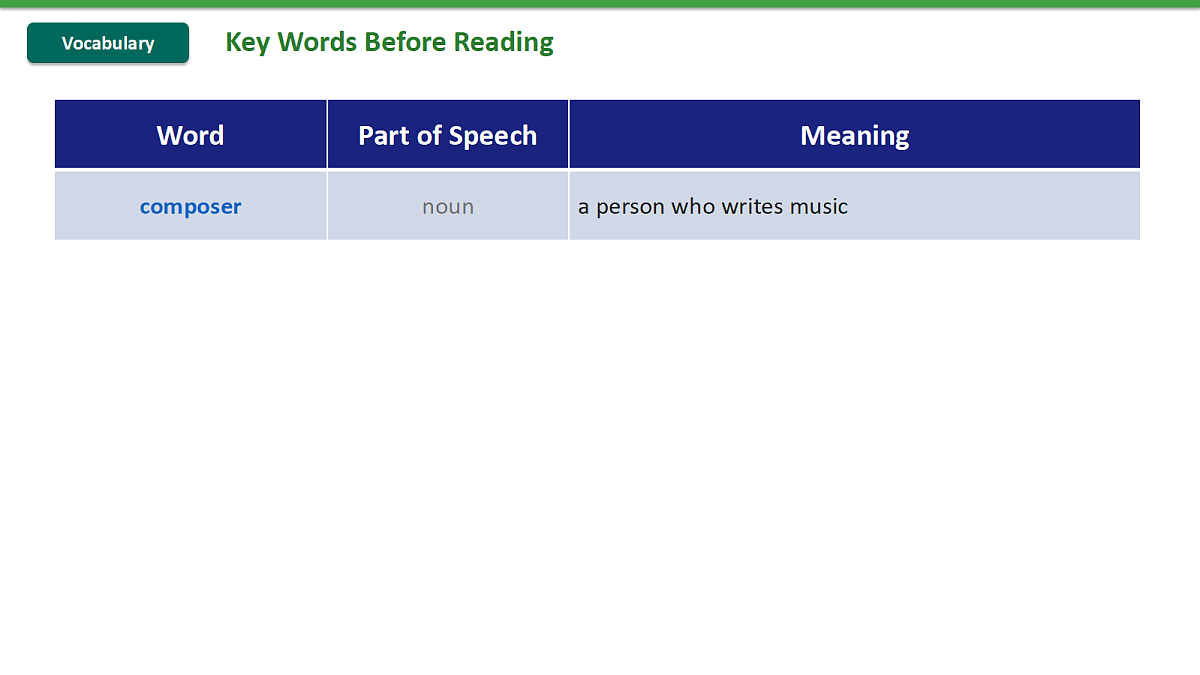Click the 'a person who writes music' definition
This screenshot has height=675, width=1200.
(713, 207)
